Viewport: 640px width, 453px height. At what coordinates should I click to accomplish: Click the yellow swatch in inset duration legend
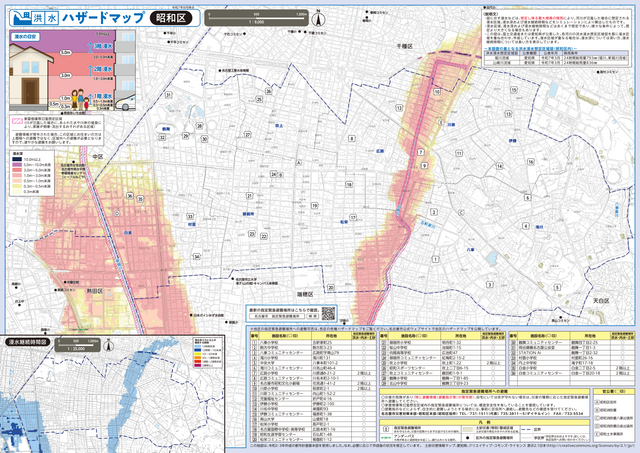click(198, 354)
